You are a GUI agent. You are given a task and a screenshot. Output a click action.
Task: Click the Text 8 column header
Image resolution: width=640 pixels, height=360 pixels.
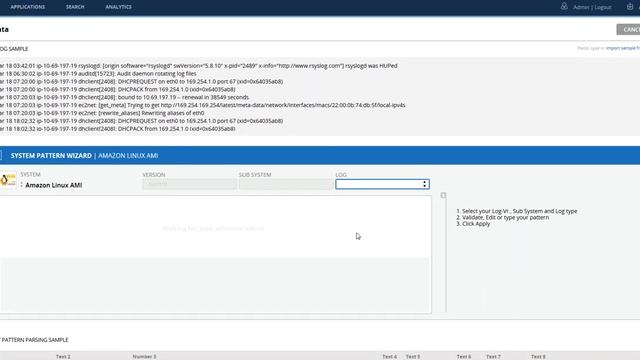coord(538,357)
